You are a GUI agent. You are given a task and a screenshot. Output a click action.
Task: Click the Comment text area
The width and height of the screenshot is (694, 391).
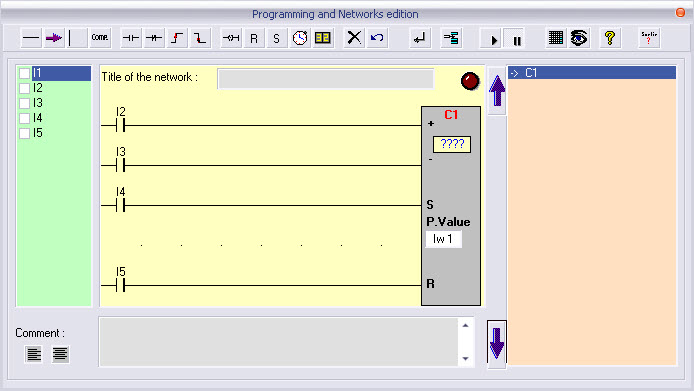pyautogui.click(x=279, y=342)
